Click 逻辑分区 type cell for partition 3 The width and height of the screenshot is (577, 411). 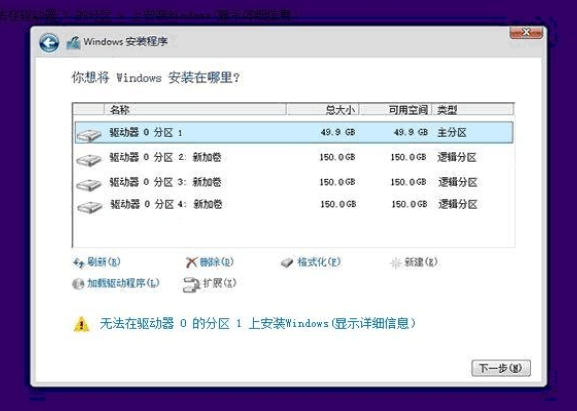click(x=457, y=182)
